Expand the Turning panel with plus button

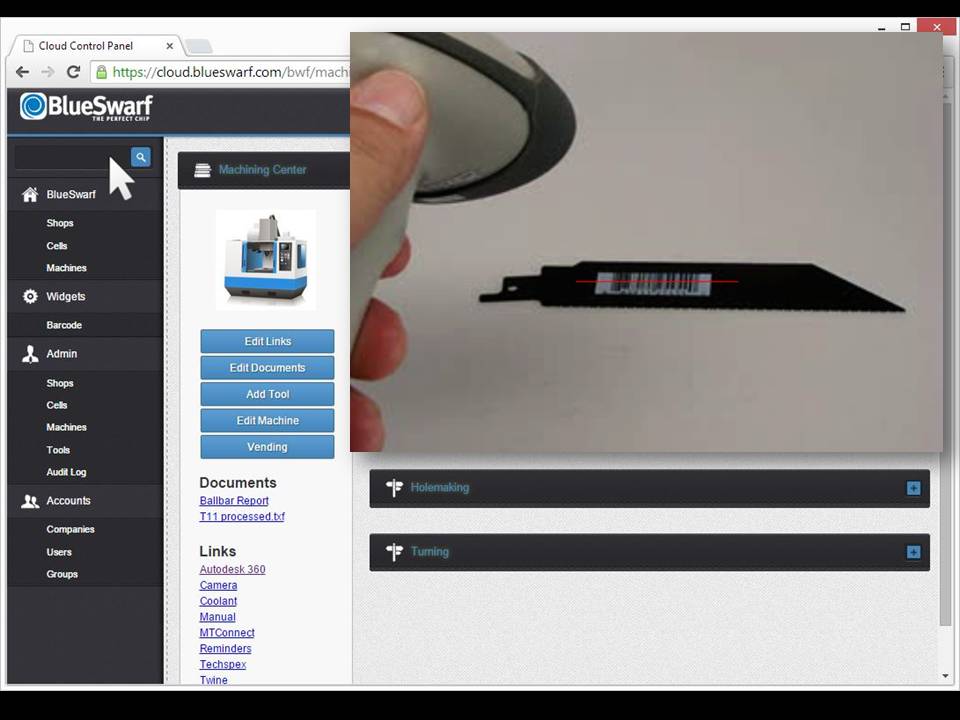913,552
